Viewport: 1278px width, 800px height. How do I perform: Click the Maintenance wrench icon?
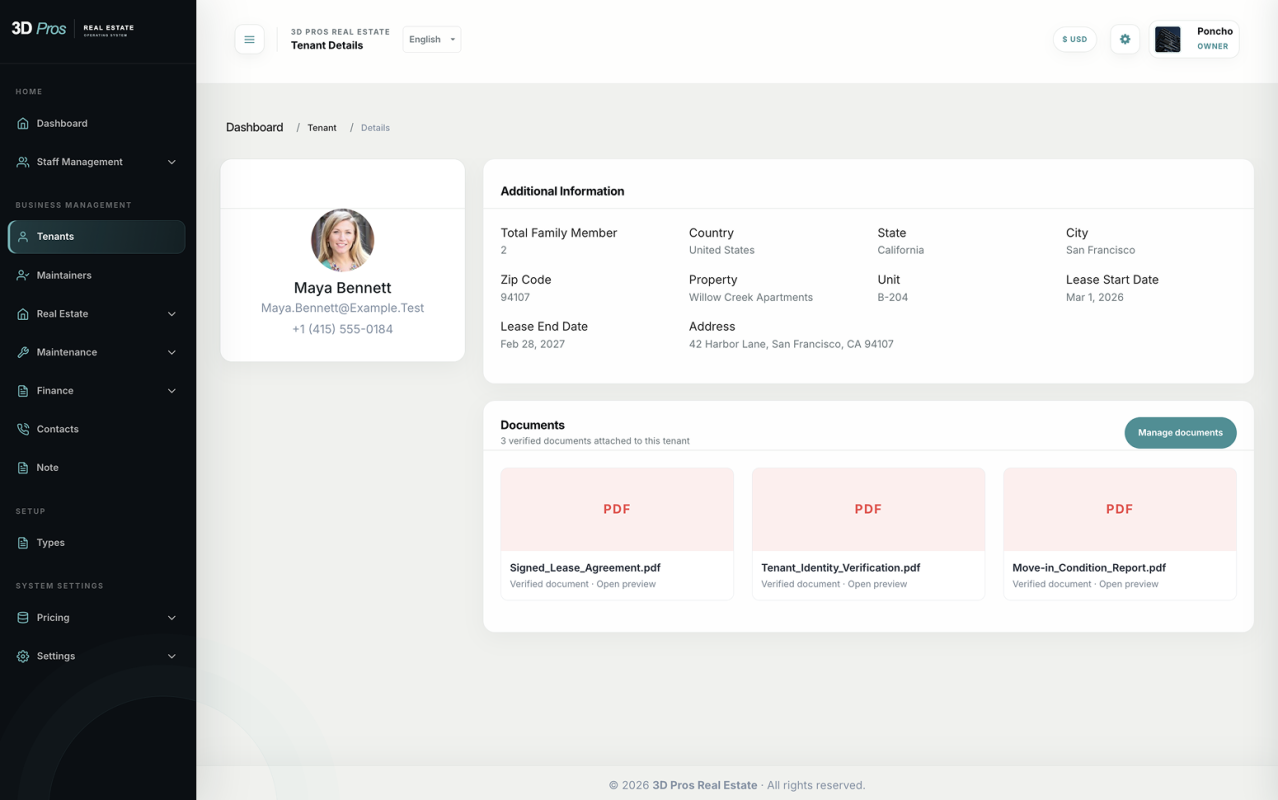(23, 352)
